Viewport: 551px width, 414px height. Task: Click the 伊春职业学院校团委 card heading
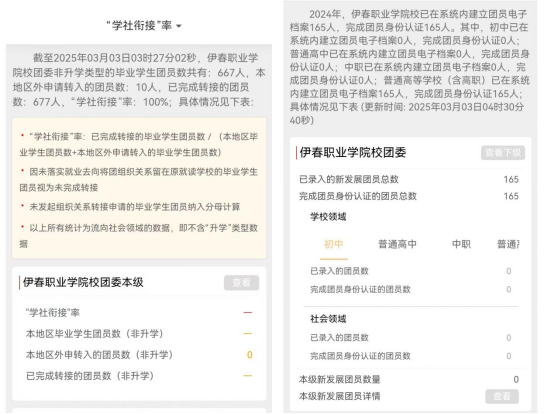353,153
